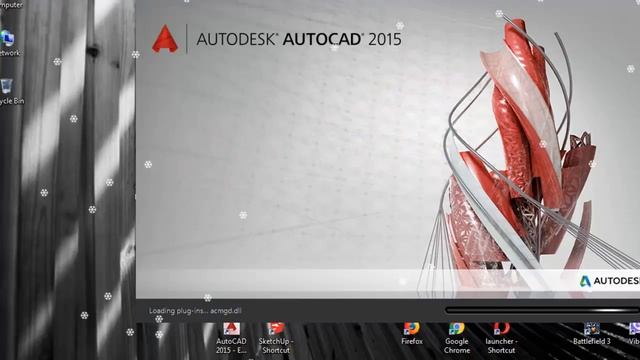Select the launcher Shortcut desktop icon

pyautogui.click(x=501, y=338)
